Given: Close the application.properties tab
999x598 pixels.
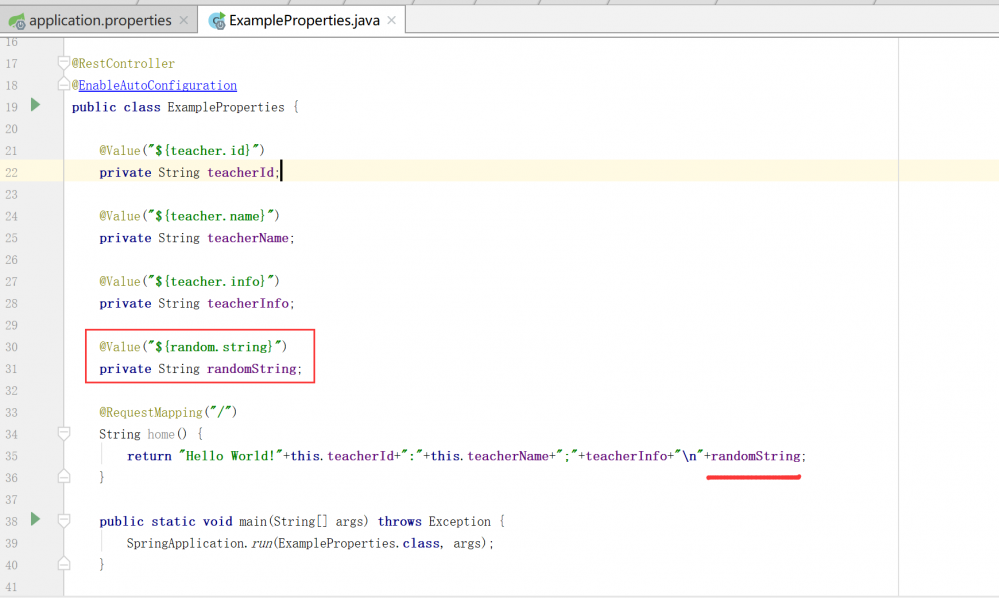Looking at the screenshot, I should (x=183, y=20).
